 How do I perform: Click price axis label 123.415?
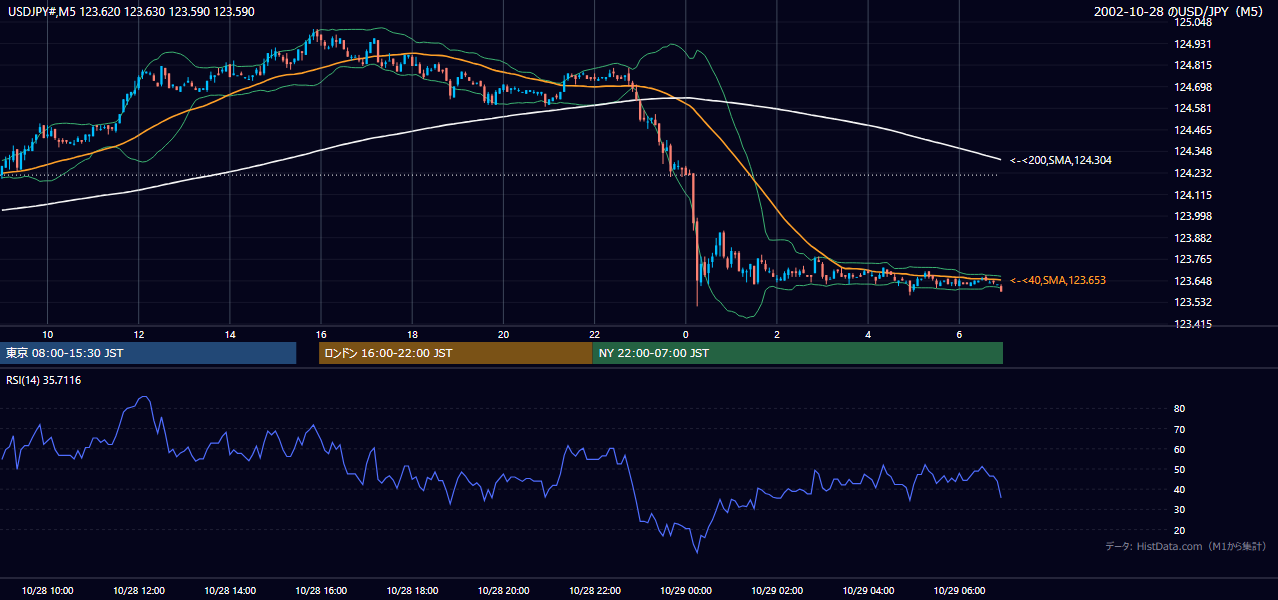(1193, 324)
